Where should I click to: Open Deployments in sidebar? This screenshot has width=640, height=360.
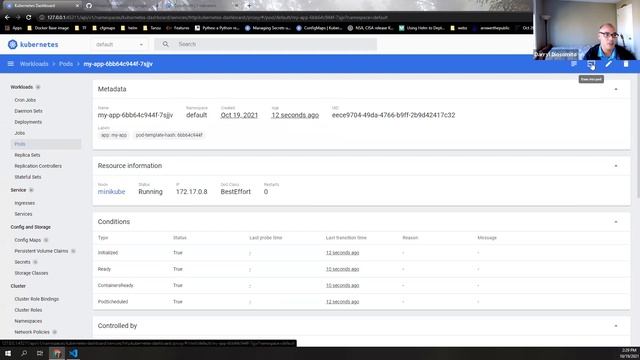pyautogui.click(x=28, y=122)
